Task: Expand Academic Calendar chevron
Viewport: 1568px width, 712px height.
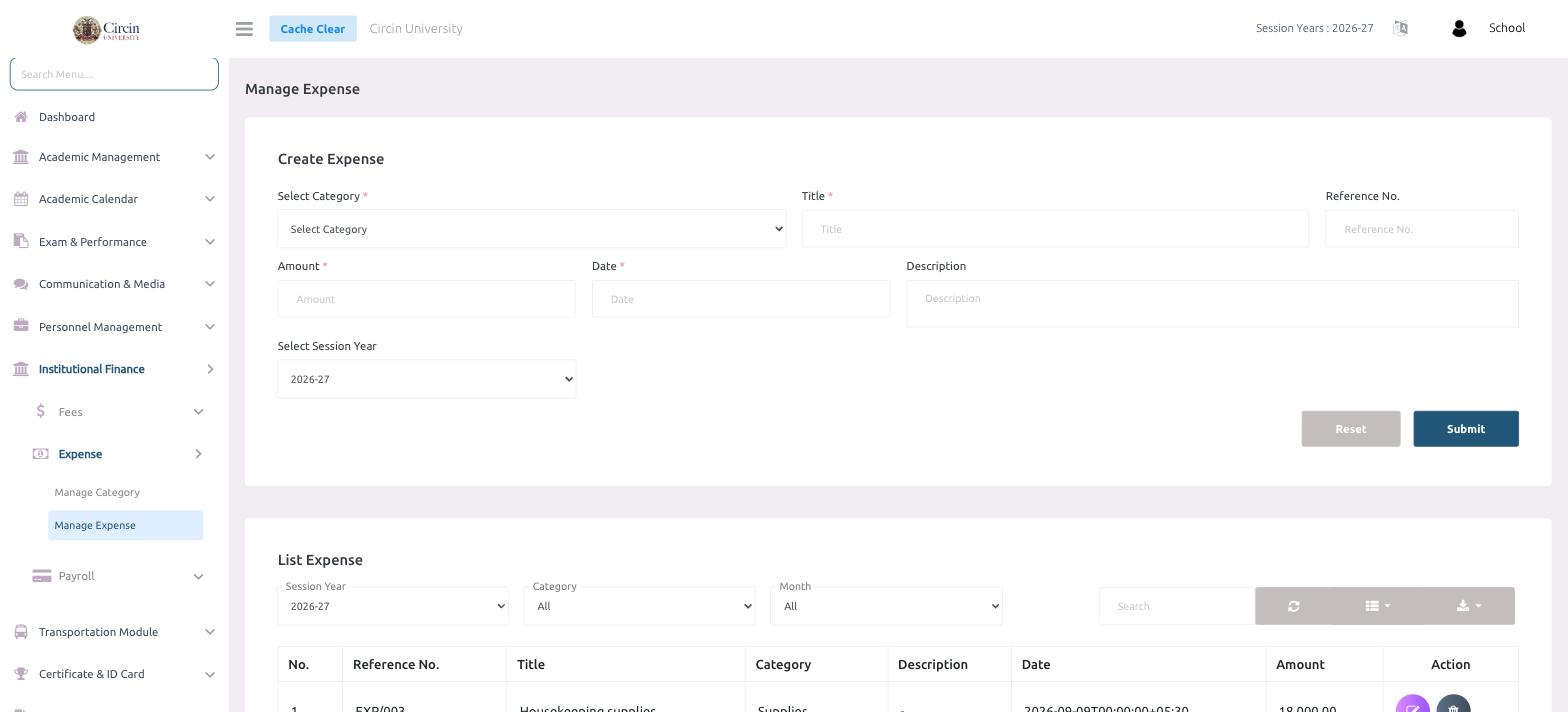Action: (210, 199)
